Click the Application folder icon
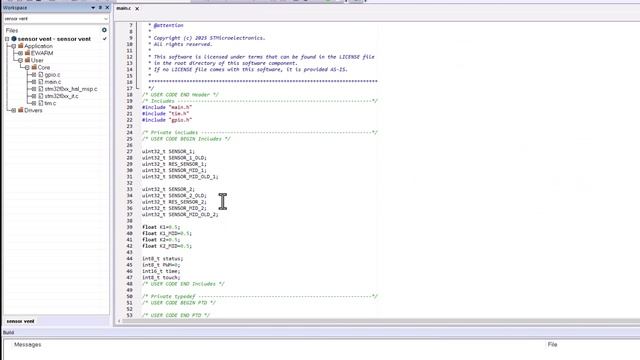This screenshot has width=640, height=360. (20, 46)
